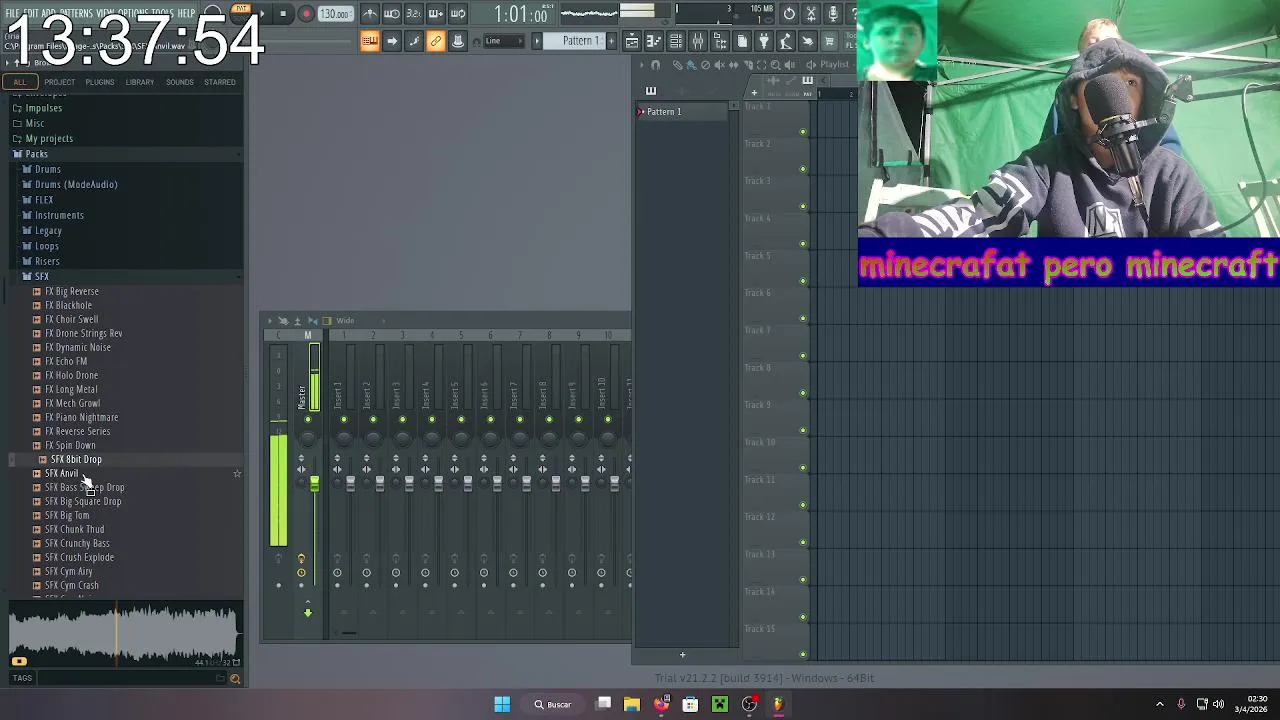Open the Plugin picker plug icon
The image size is (1280, 720).
(x=764, y=41)
